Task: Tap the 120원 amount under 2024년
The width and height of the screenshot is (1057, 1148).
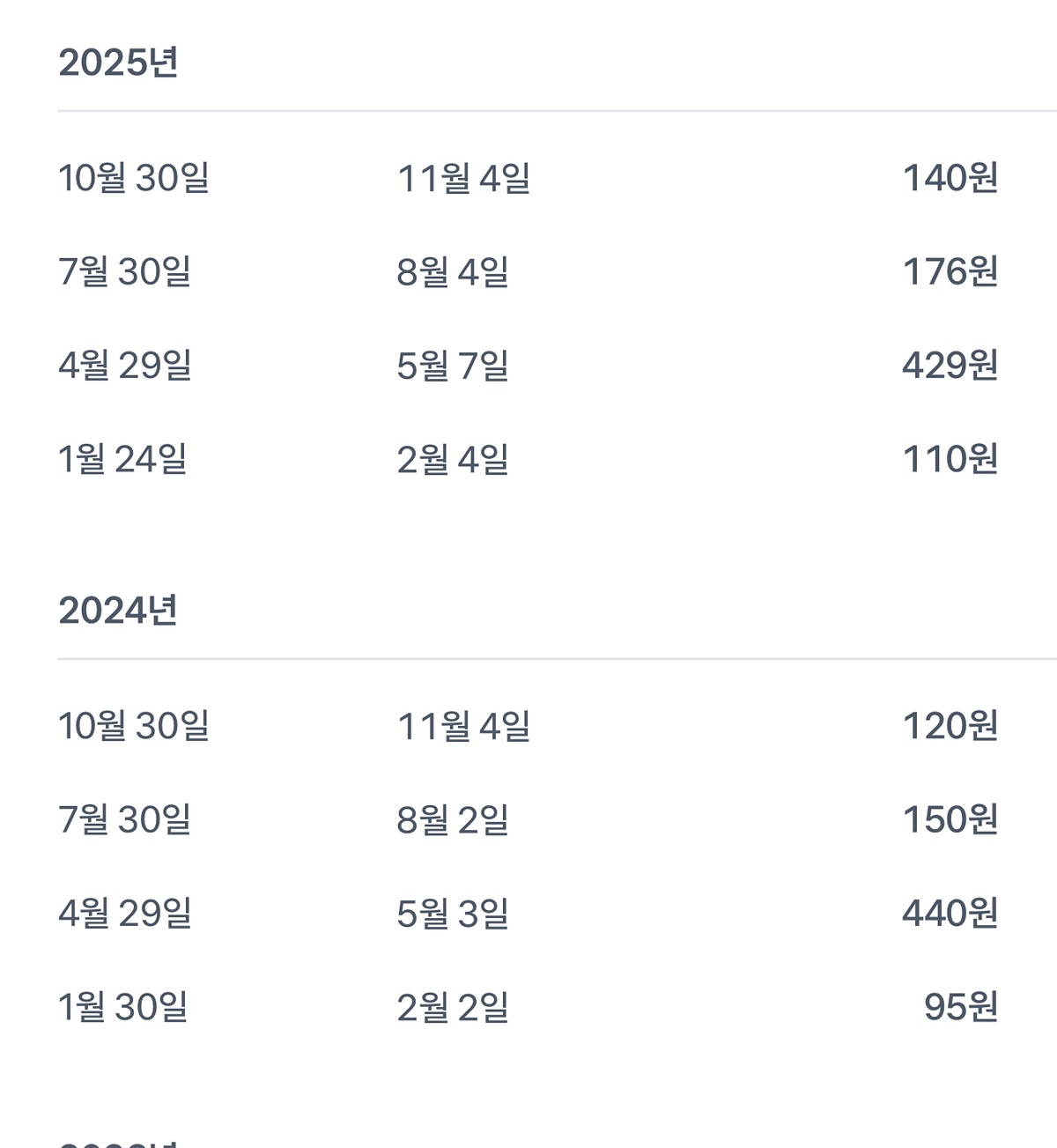Action: point(950,726)
